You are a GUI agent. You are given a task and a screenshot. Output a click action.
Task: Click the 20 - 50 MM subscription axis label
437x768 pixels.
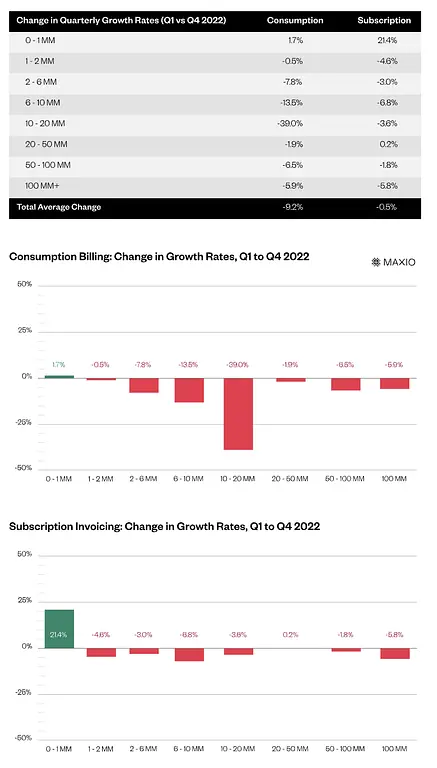click(290, 749)
